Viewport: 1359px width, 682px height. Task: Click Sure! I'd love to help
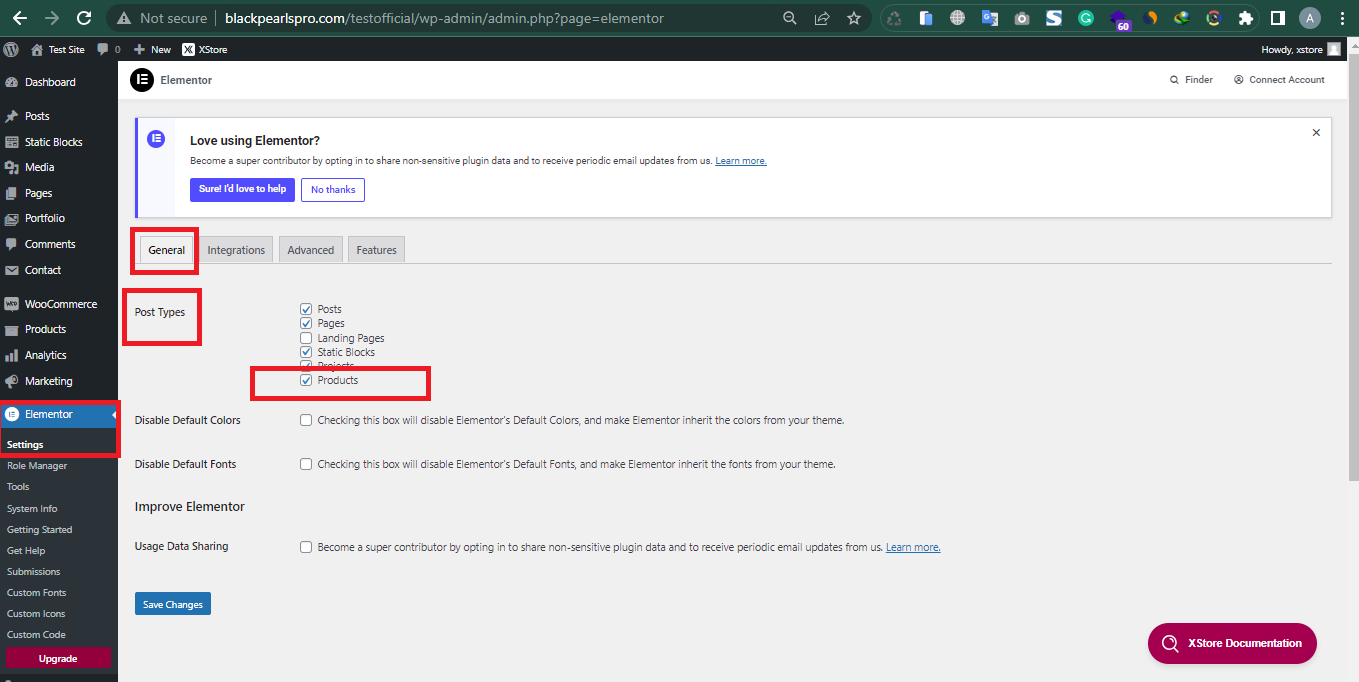[x=242, y=189]
